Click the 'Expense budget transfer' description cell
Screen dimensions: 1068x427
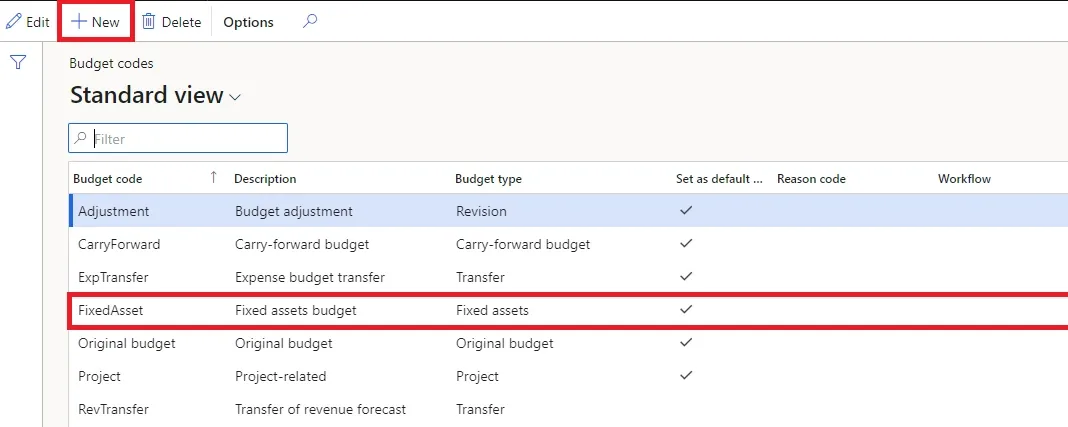[310, 277]
